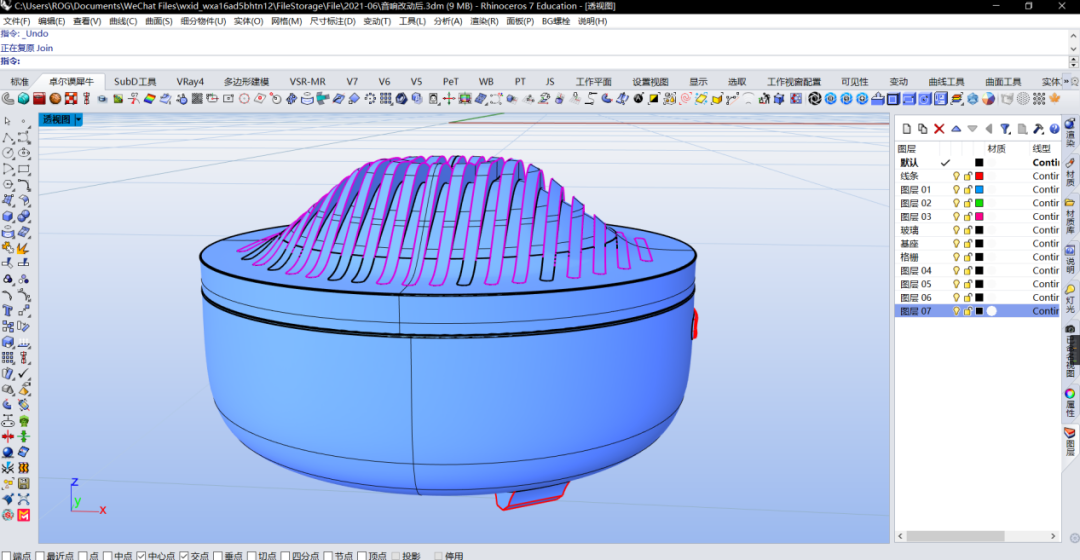Open the 曲线(C) menu
The height and width of the screenshot is (560, 1080).
point(123,21)
